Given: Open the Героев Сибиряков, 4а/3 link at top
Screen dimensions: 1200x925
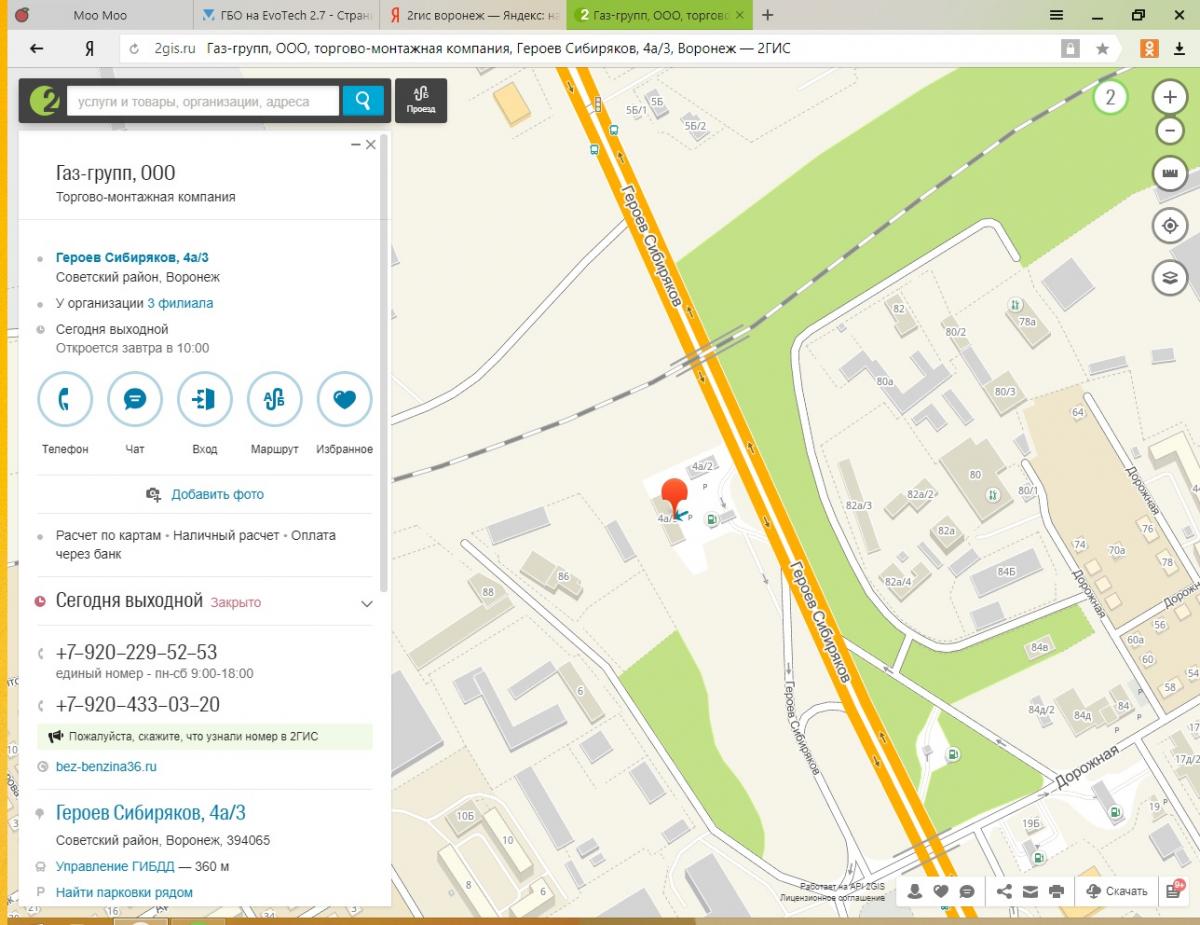Looking at the screenshot, I should 132,258.
